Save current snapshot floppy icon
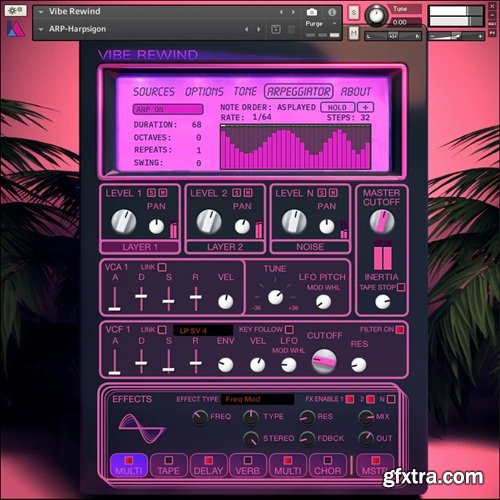The height and width of the screenshot is (500, 500). point(276,29)
